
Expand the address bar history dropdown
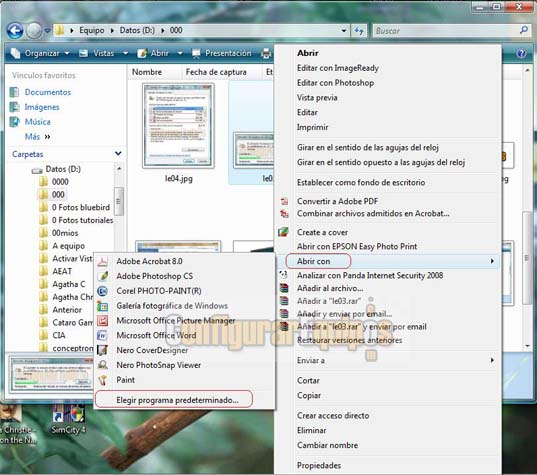[x=344, y=31]
